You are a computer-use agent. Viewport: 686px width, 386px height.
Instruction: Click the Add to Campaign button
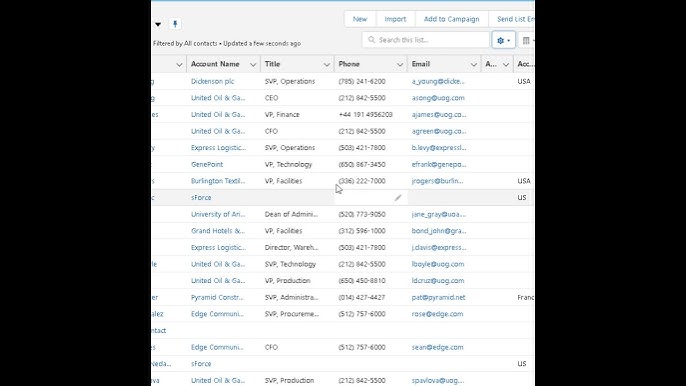[x=452, y=19]
